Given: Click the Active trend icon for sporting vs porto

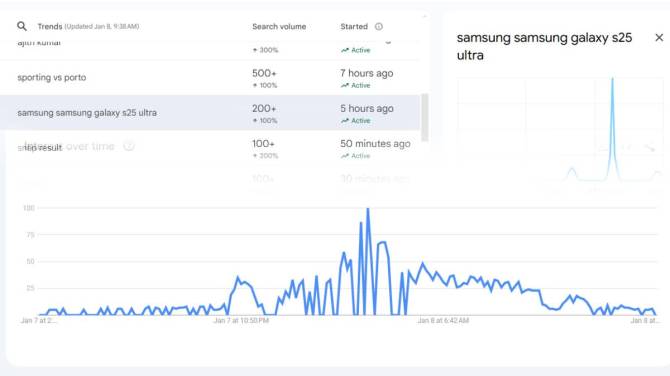Looking at the screenshot, I should point(344,85).
